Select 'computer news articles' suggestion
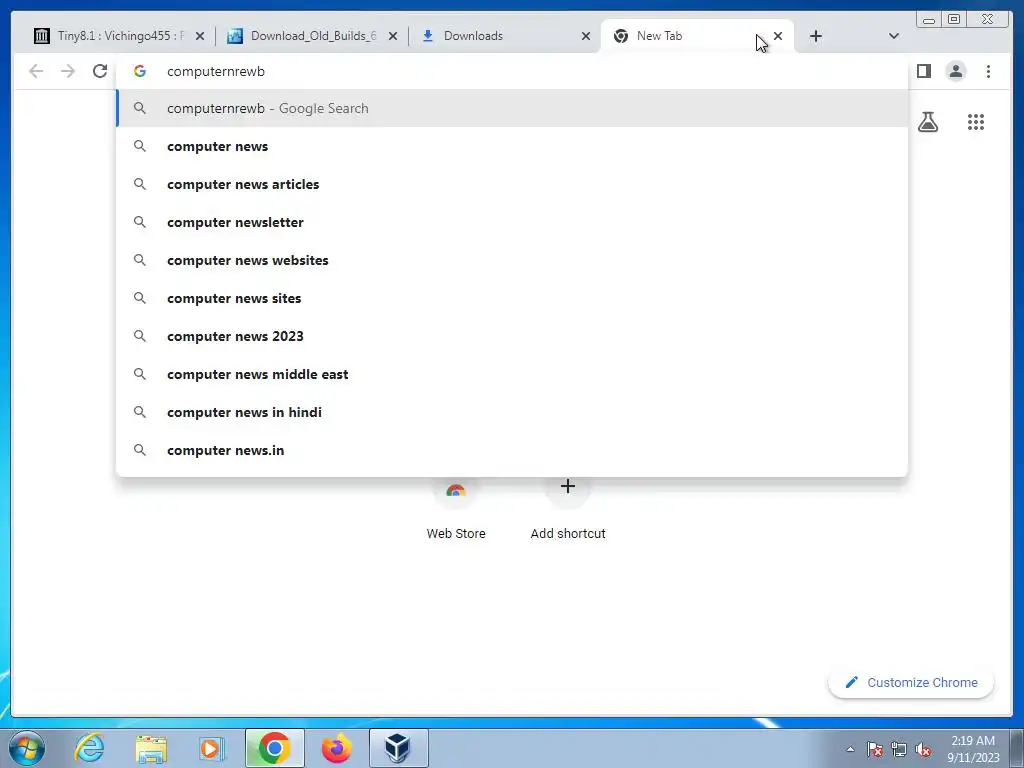The image size is (1024, 768). point(512,184)
